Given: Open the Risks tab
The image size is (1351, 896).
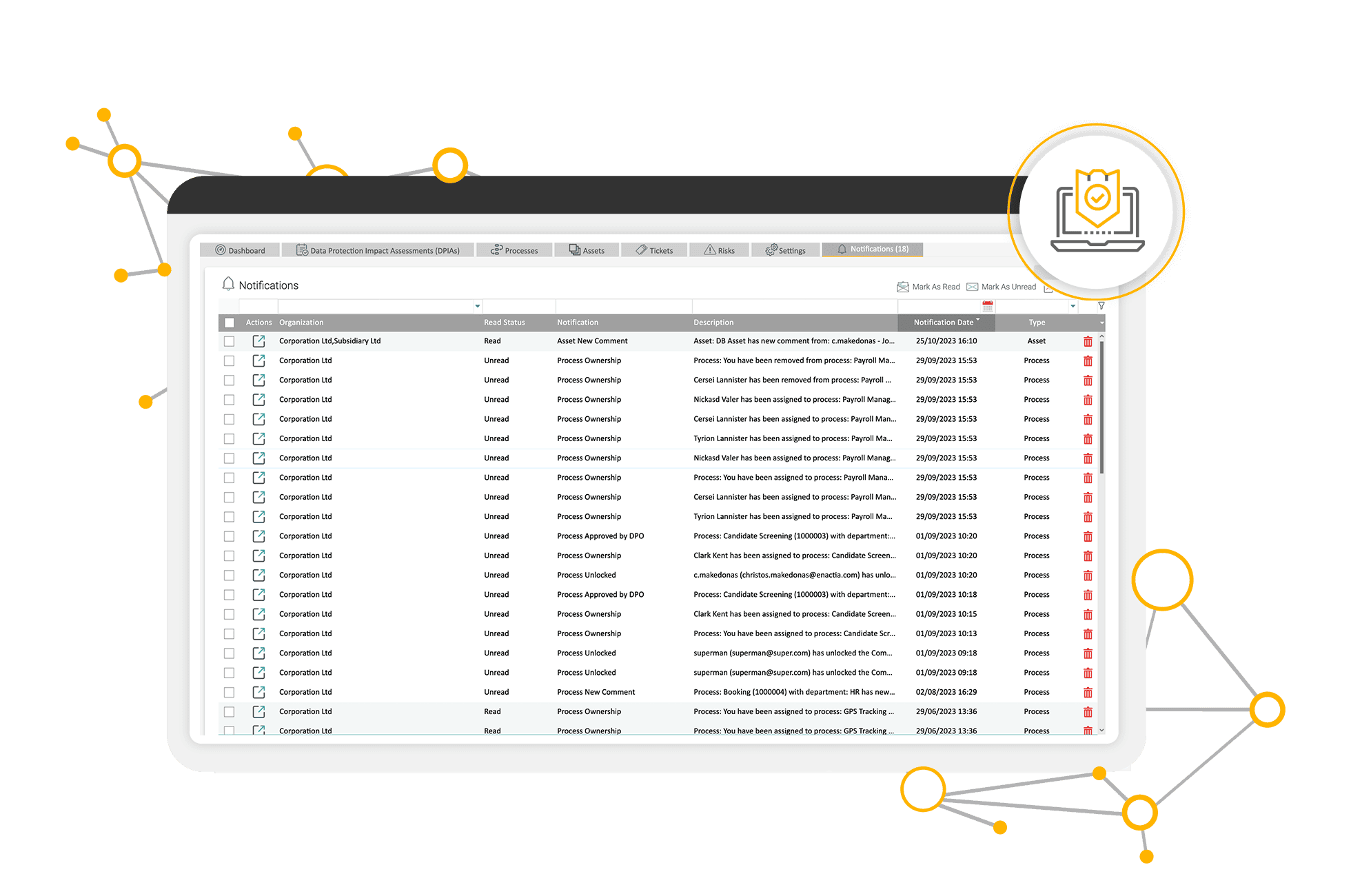Looking at the screenshot, I should pyautogui.click(x=719, y=250).
